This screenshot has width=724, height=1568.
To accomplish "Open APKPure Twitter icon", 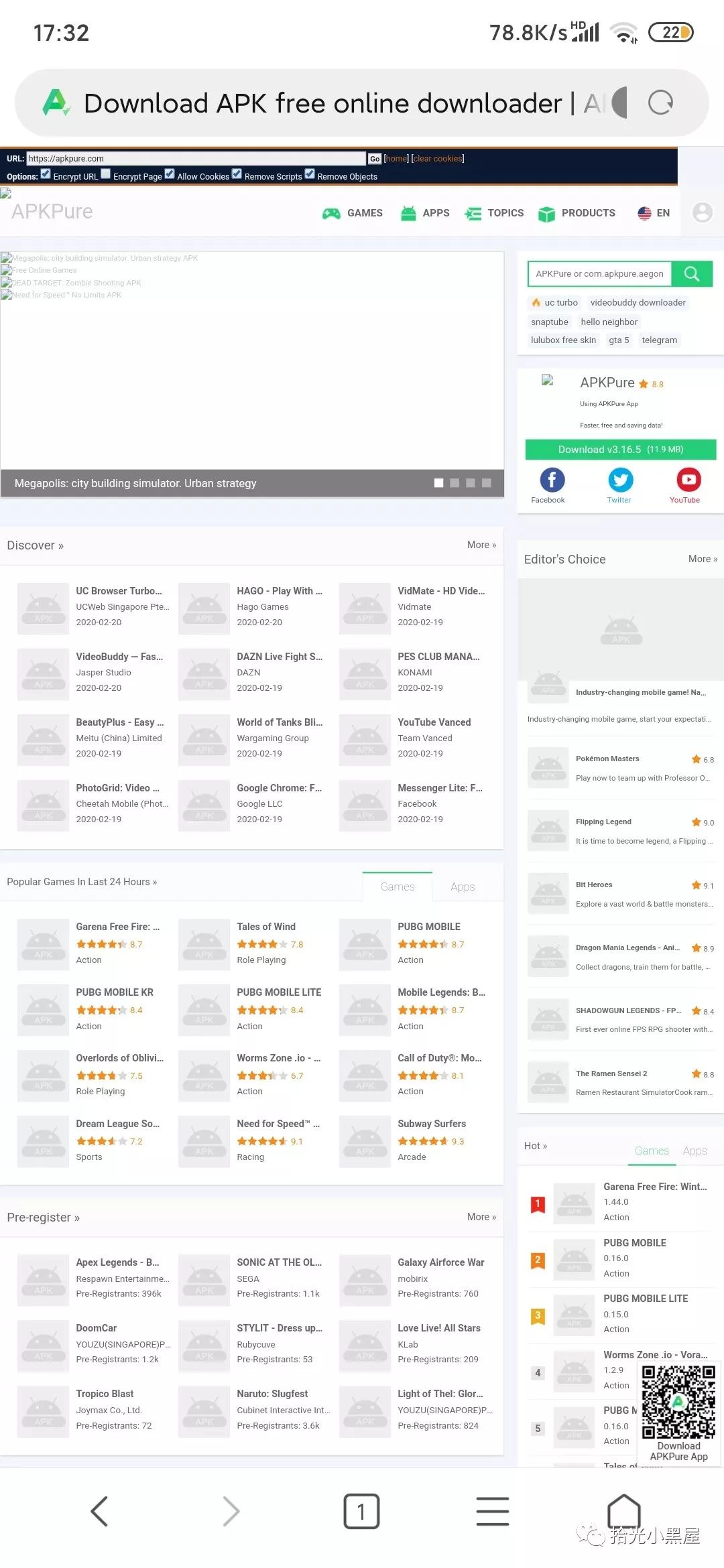I will pos(620,480).
